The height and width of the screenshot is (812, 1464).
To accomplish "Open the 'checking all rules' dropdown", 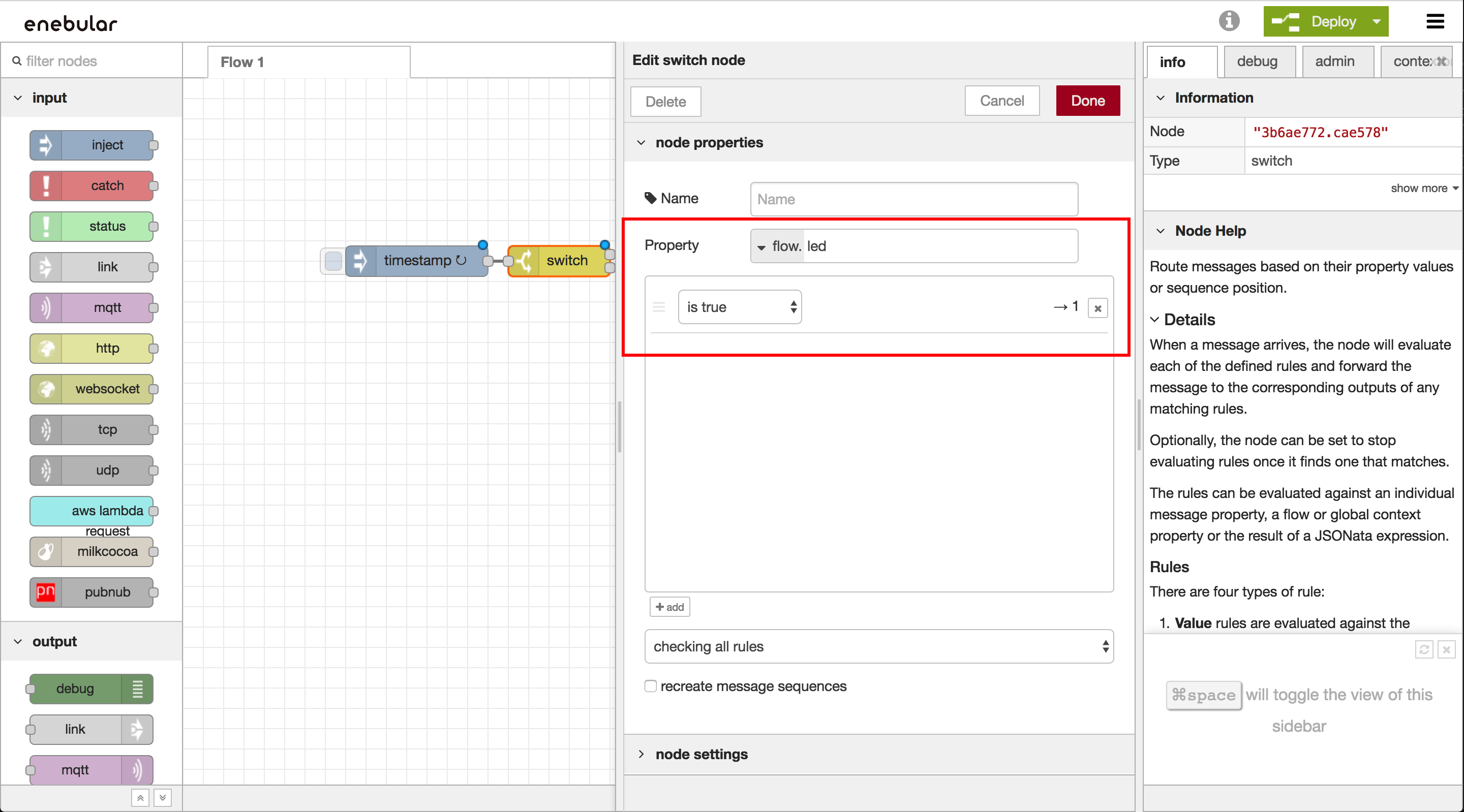I will [x=878, y=646].
